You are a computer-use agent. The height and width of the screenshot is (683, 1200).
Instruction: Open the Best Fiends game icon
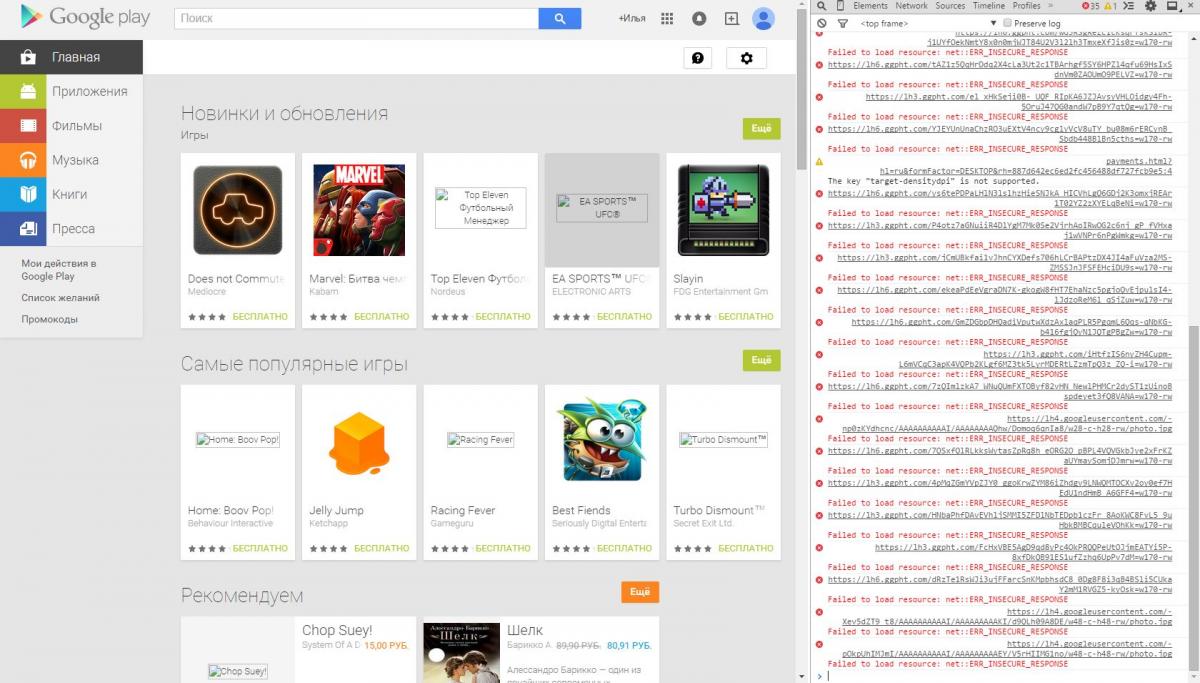[x=602, y=442]
